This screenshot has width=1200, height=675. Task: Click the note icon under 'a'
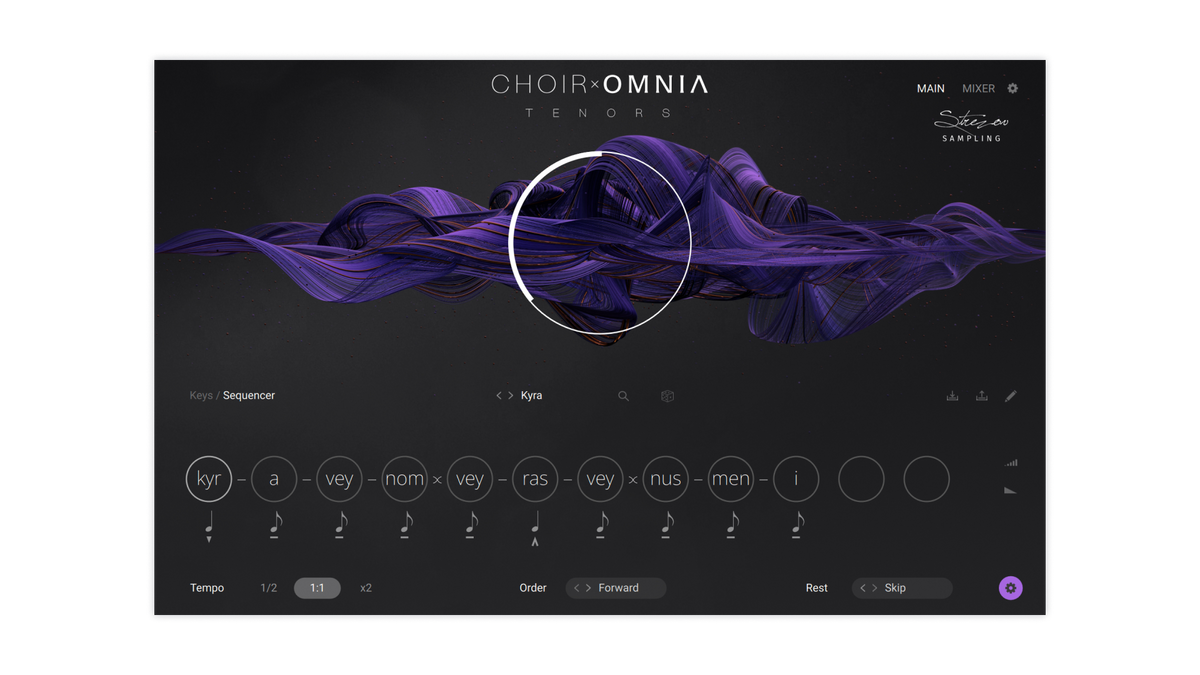275,524
